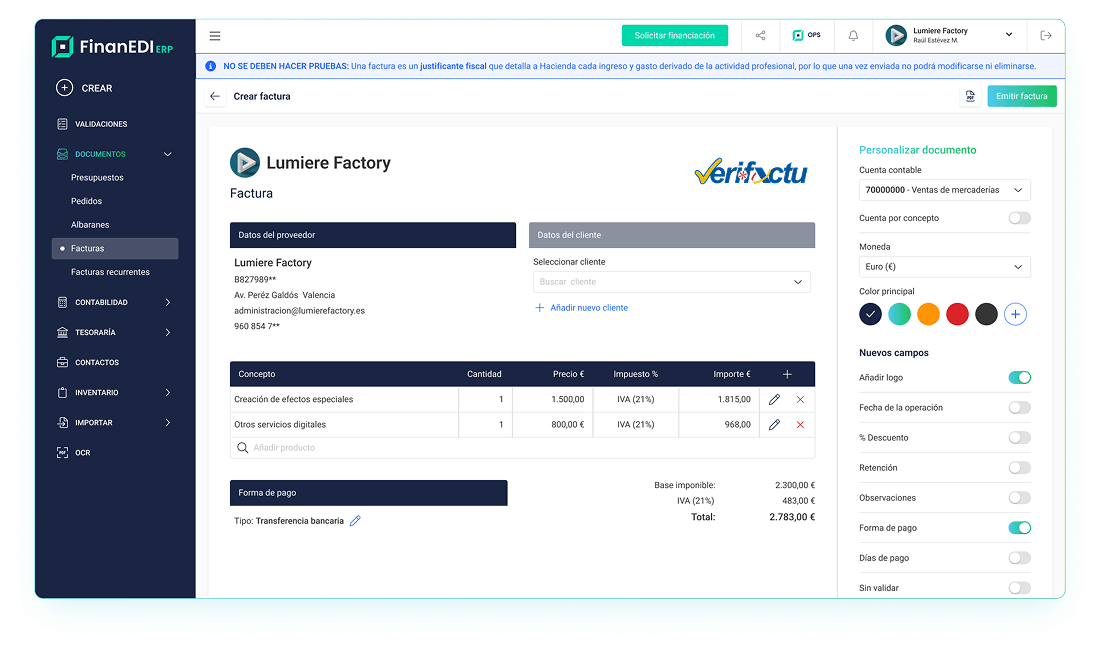1100x650 pixels.
Task: Enable Fecha de la operación switch
Action: tap(1019, 407)
